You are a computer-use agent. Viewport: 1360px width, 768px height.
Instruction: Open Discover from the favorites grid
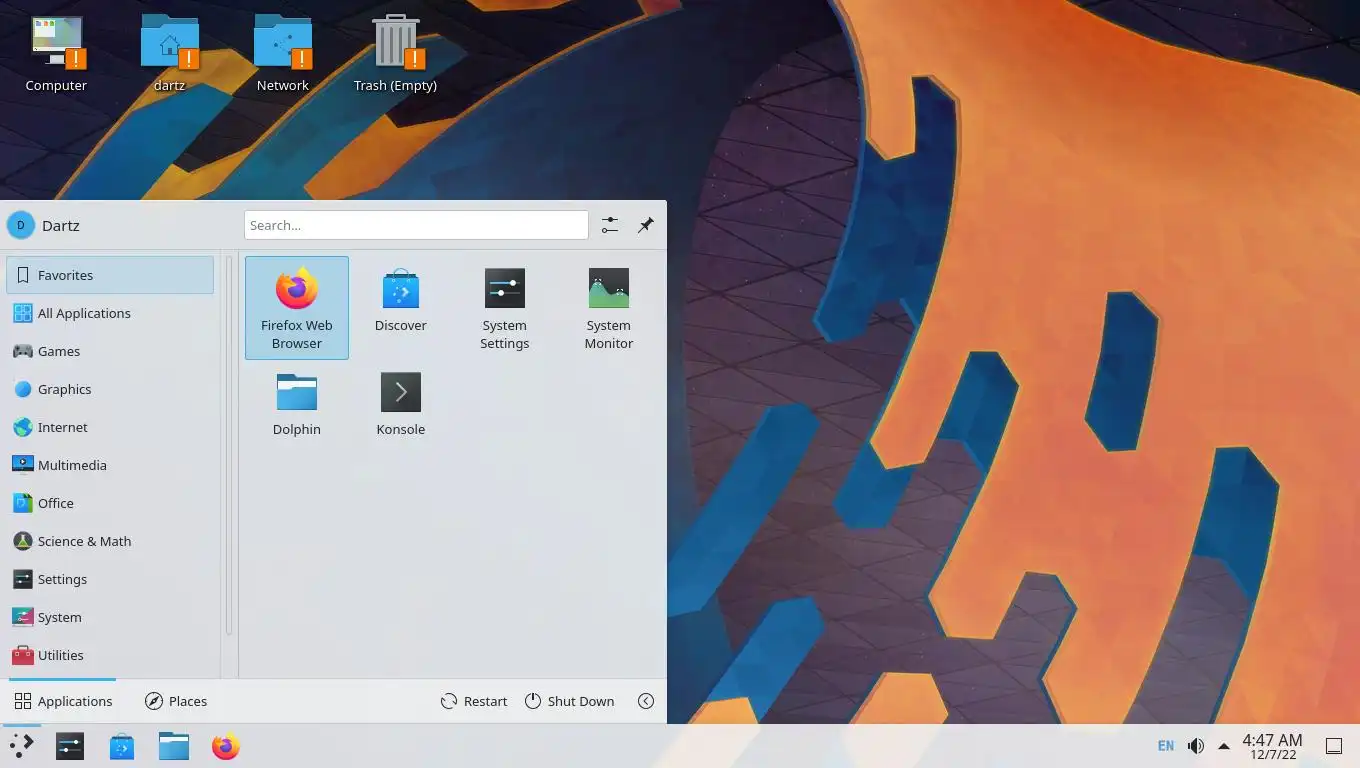click(401, 308)
